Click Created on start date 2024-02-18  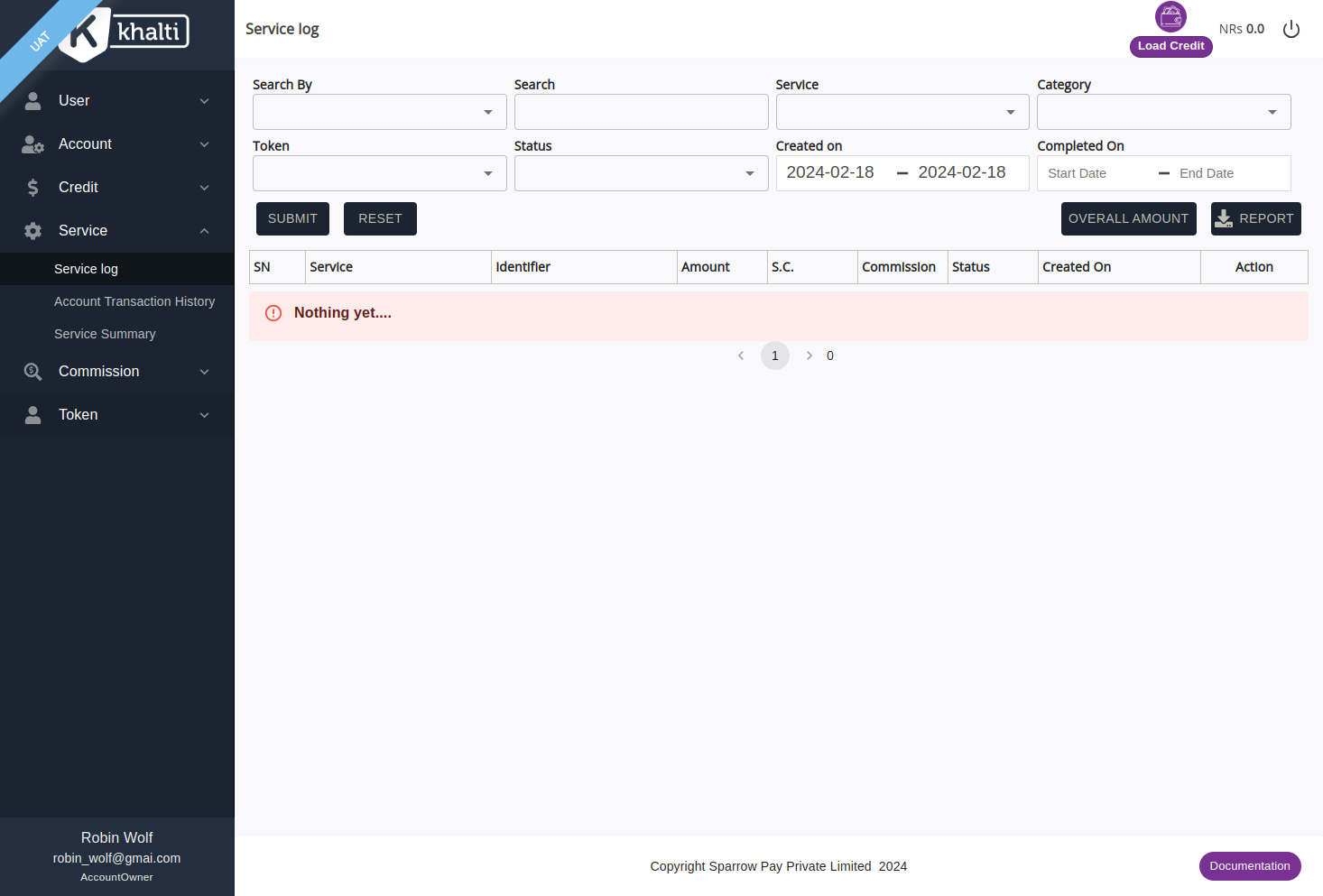coord(830,172)
